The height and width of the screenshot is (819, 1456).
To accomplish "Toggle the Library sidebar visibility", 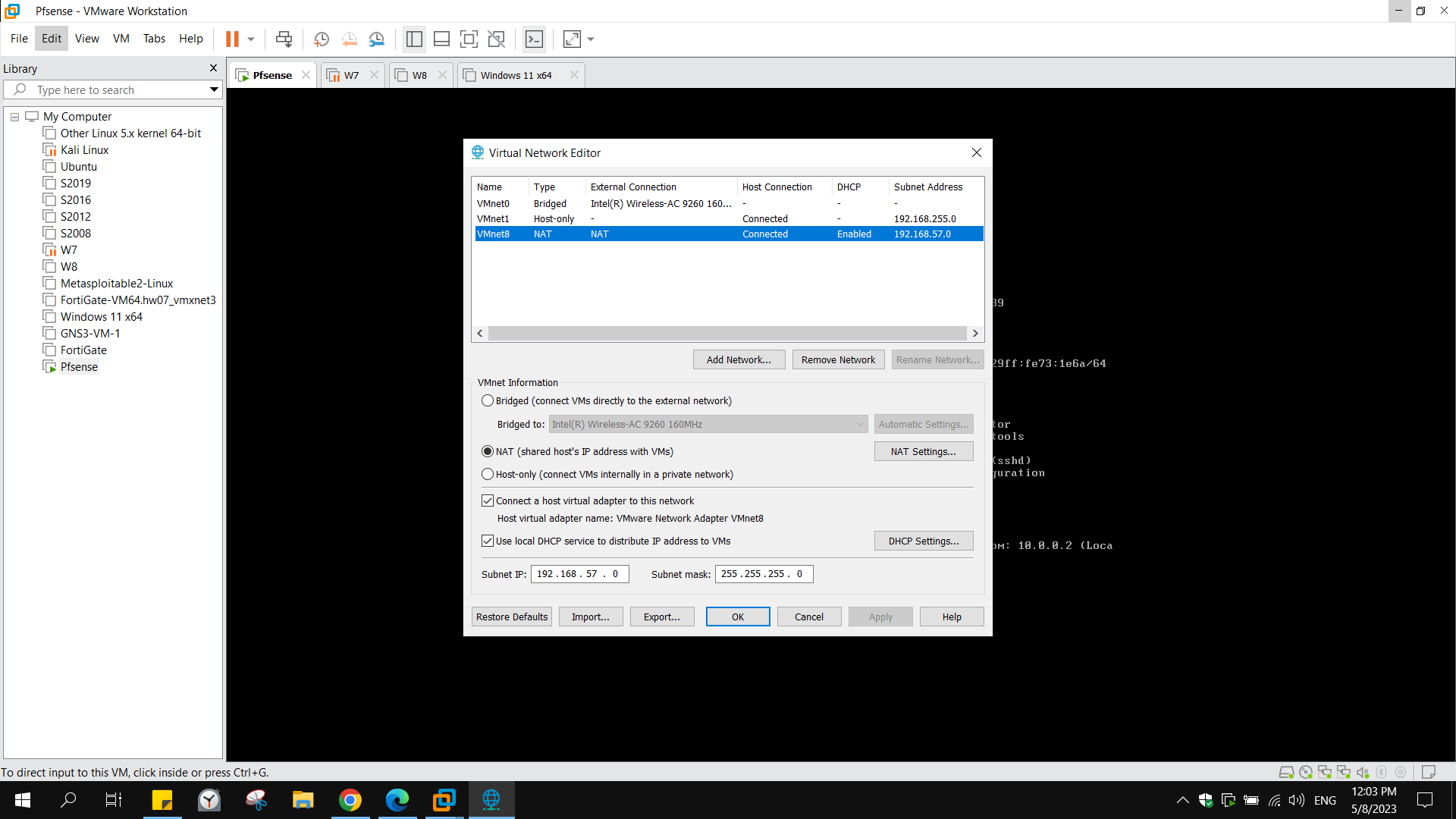I will click(414, 39).
